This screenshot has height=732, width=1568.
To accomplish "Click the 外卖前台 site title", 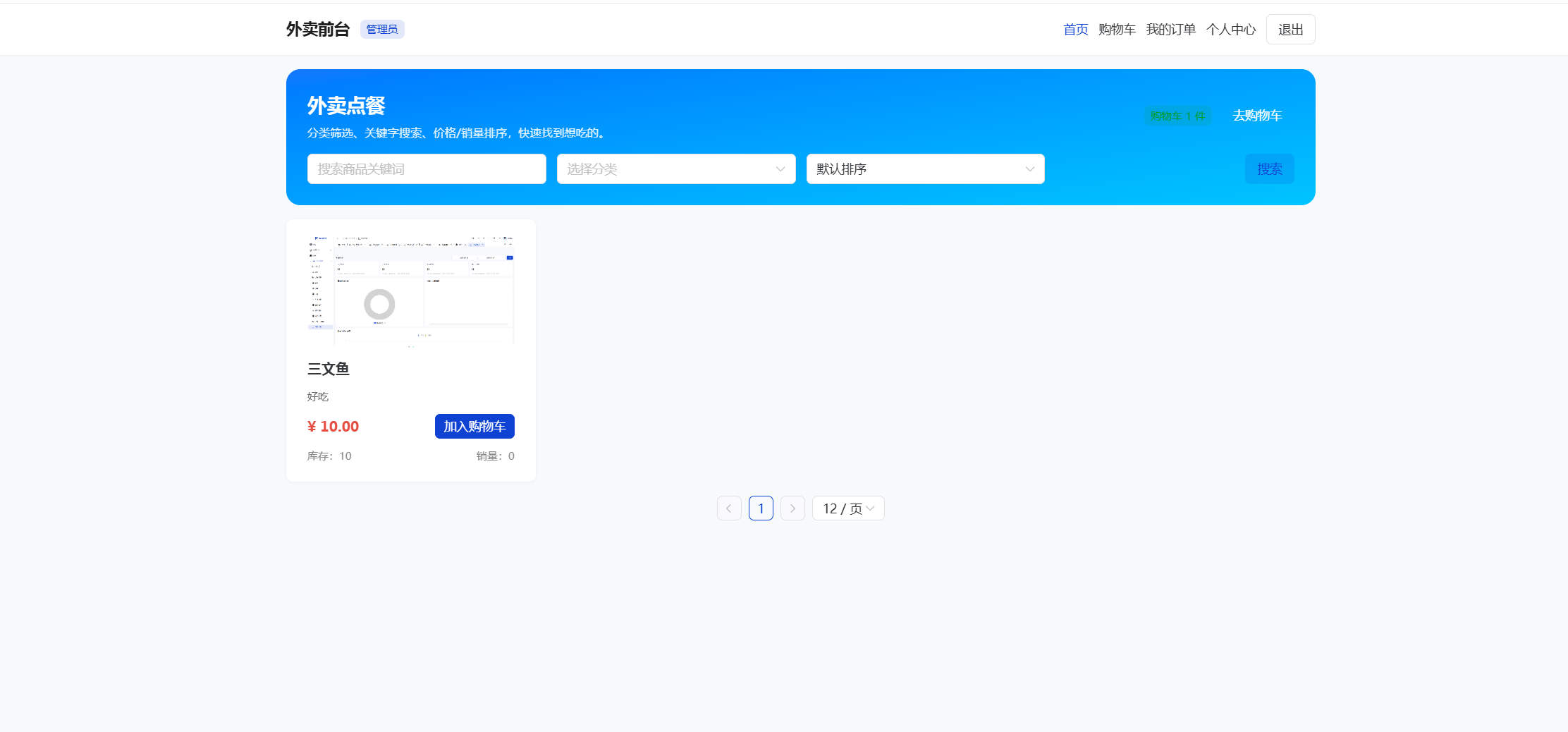I will point(317,29).
